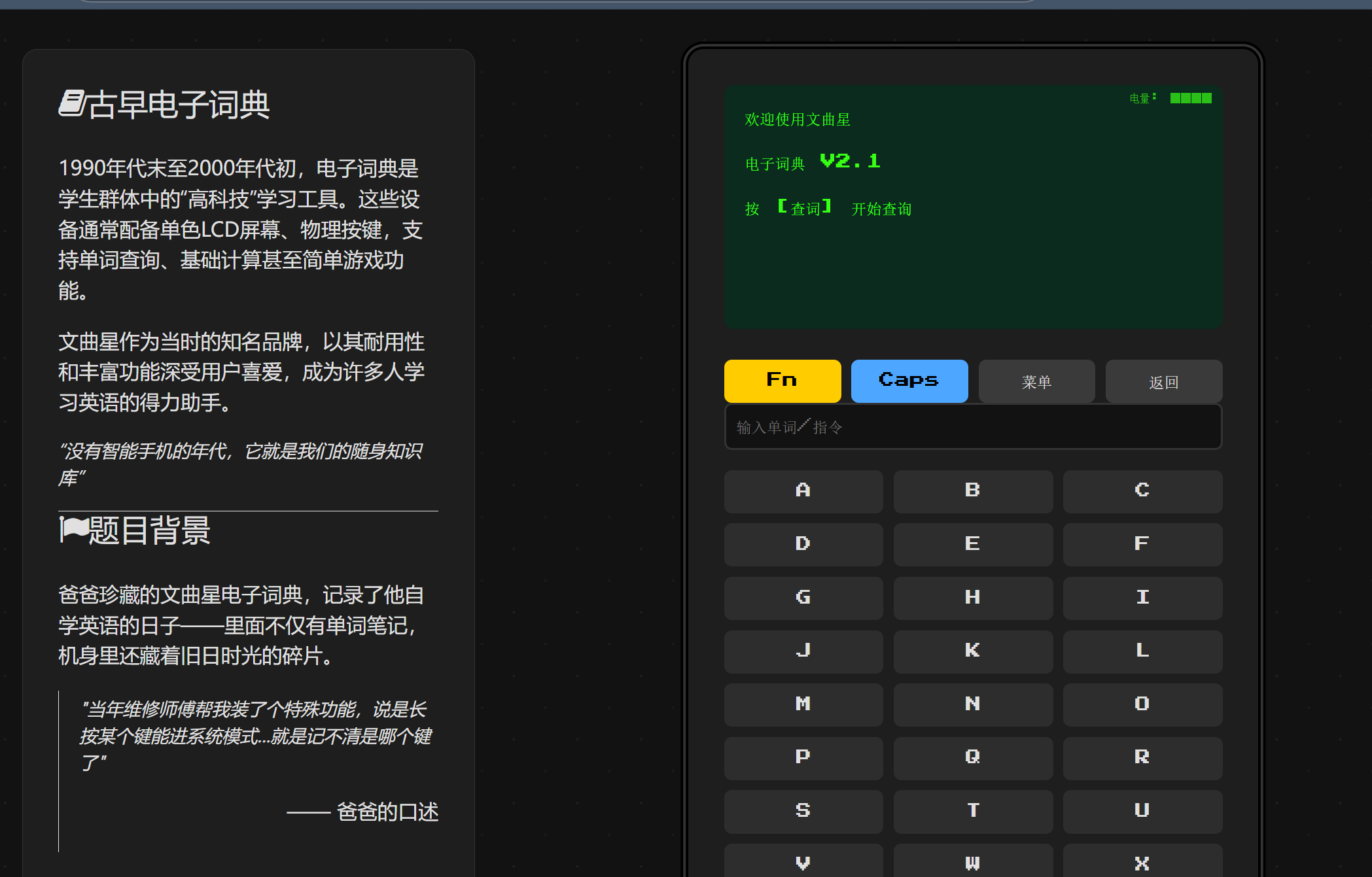
Task: Tap the C key on keypad
Action: pos(1142,490)
